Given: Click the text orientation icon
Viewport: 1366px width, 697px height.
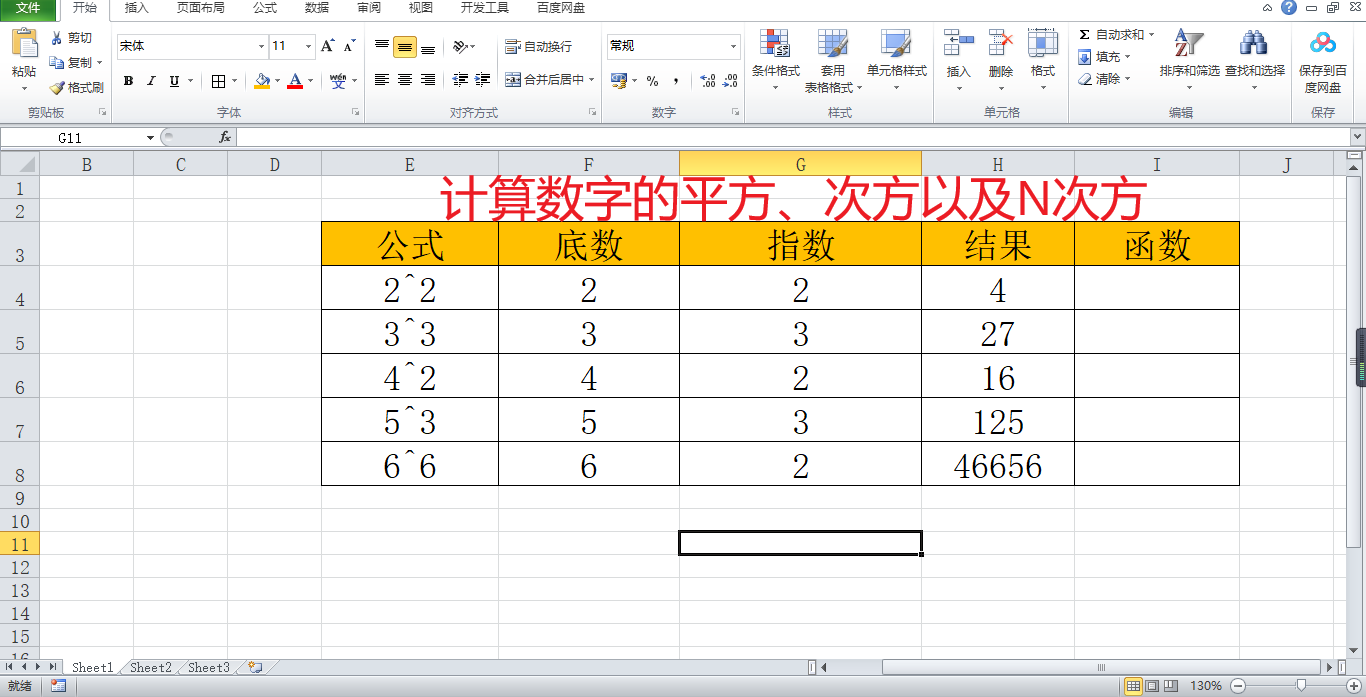Looking at the screenshot, I should coord(459,46).
